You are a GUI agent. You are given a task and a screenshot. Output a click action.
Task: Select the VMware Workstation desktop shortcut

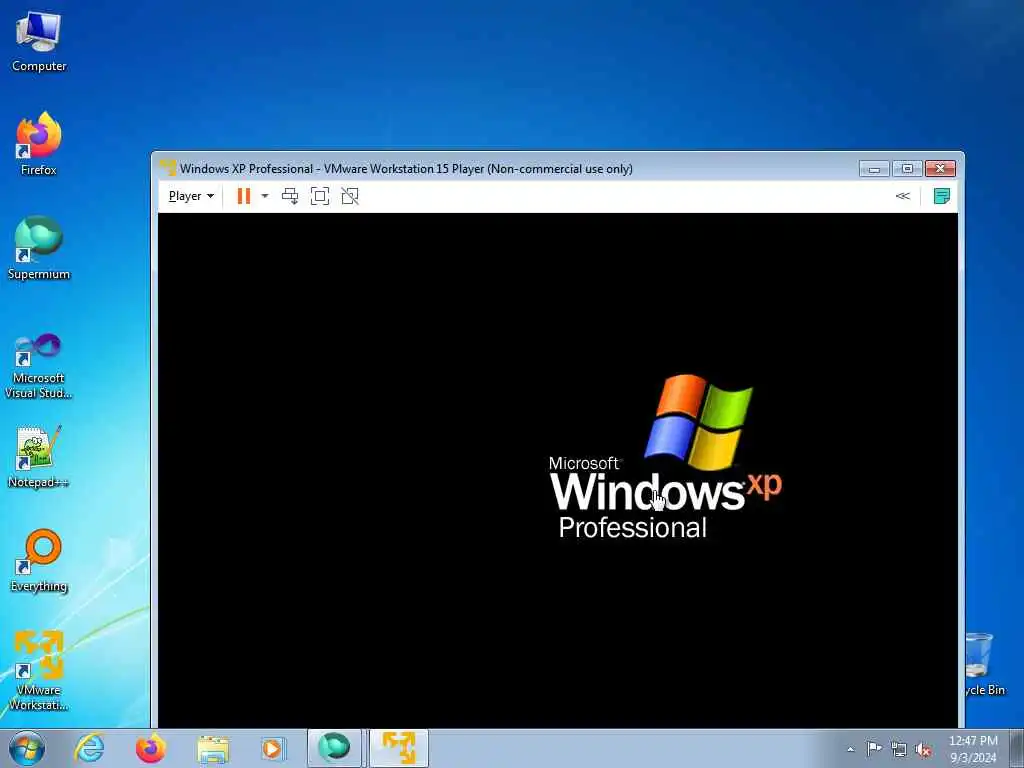point(39,671)
